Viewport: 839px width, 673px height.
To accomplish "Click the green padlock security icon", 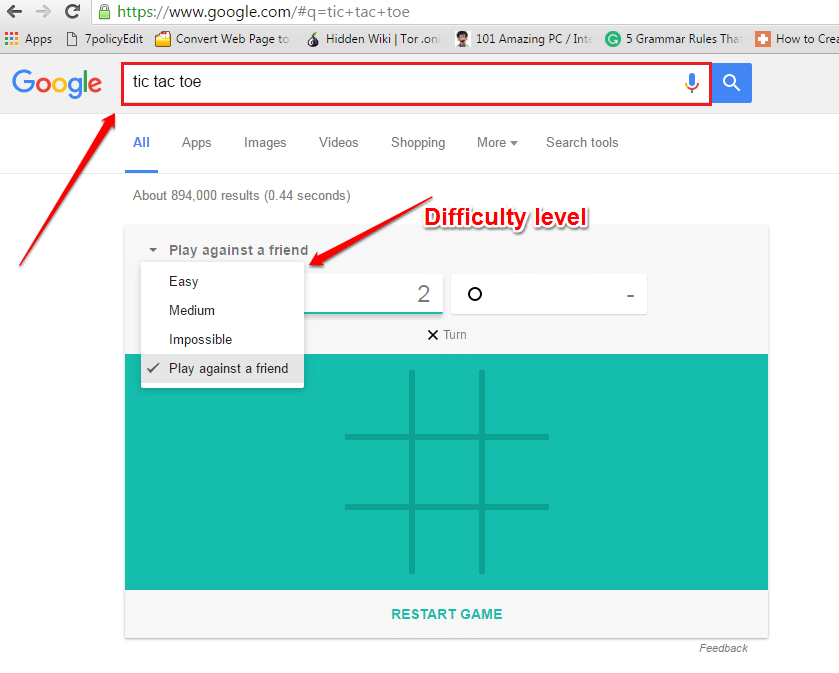I will (105, 12).
